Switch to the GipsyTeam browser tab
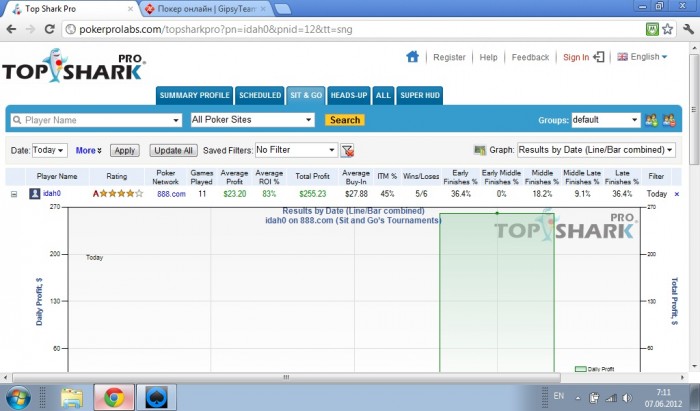 click(204, 9)
